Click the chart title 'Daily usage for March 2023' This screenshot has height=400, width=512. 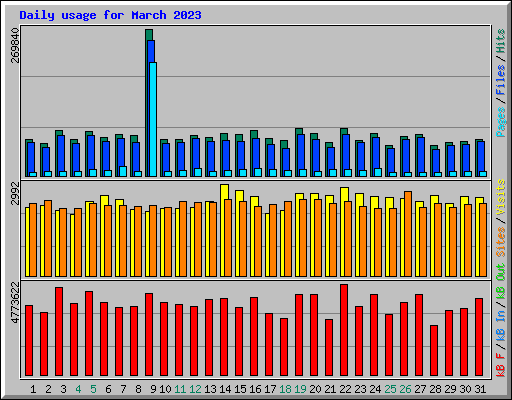point(110,15)
